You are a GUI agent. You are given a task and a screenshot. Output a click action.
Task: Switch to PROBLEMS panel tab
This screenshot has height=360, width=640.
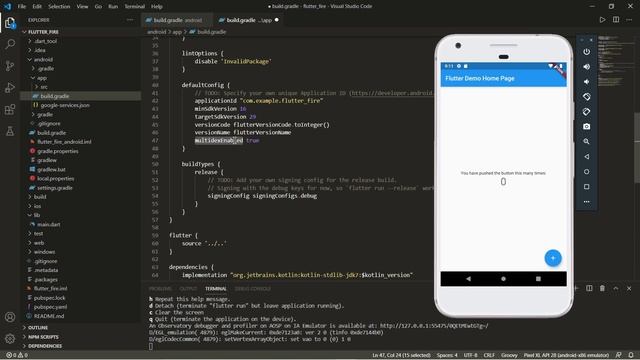tap(160, 289)
